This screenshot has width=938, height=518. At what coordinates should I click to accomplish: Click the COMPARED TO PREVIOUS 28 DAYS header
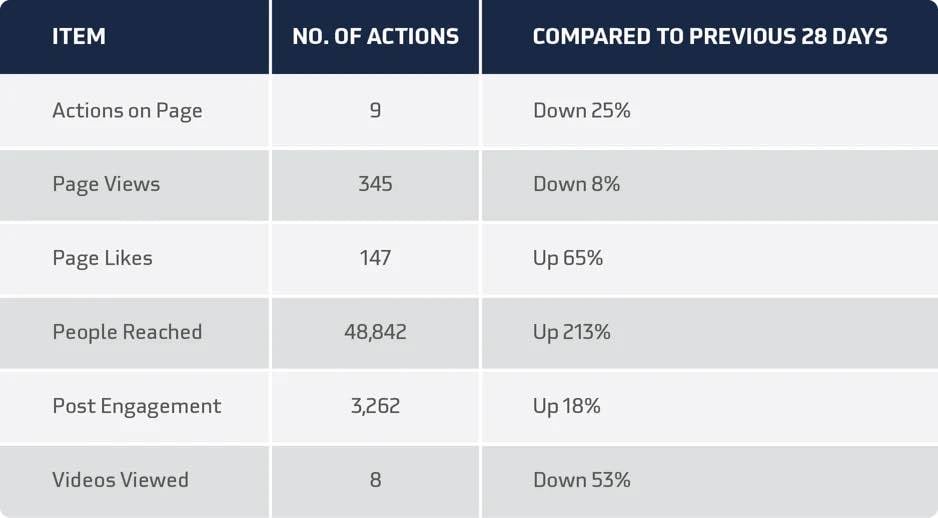point(709,36)
